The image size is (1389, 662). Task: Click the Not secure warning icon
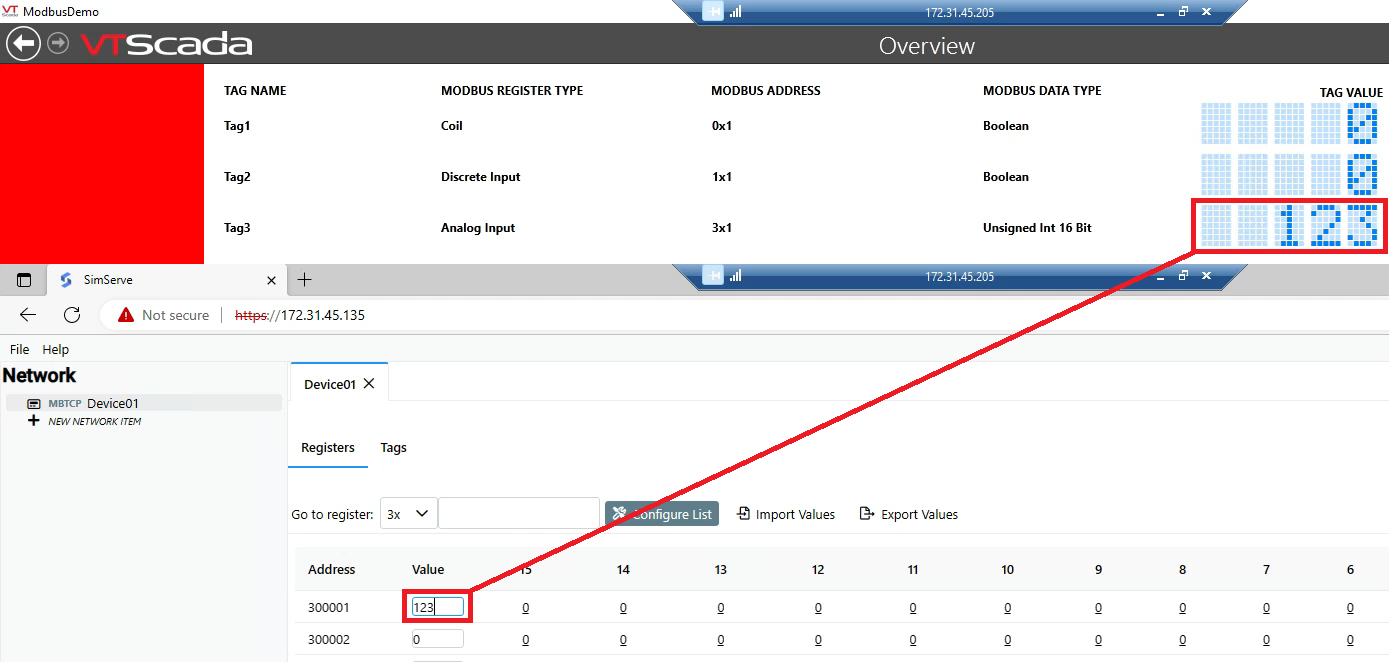click(124, 315)
